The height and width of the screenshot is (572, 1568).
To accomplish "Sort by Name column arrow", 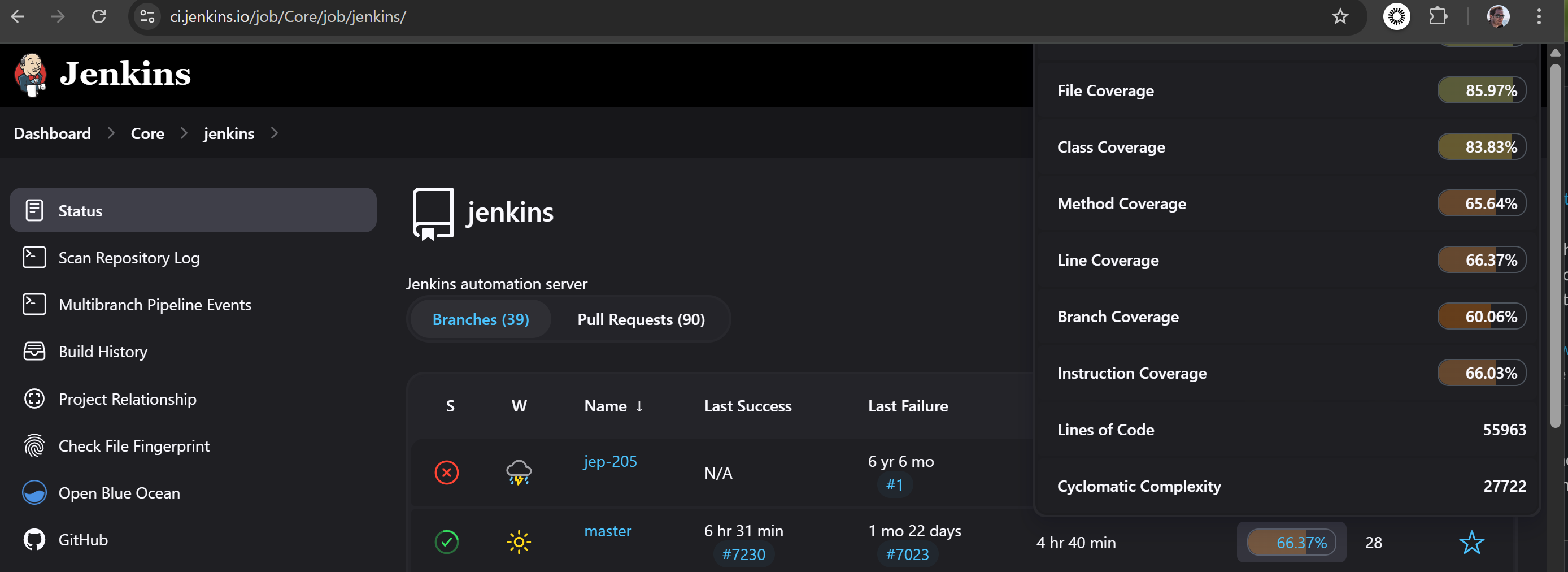I will coord(639,406).
